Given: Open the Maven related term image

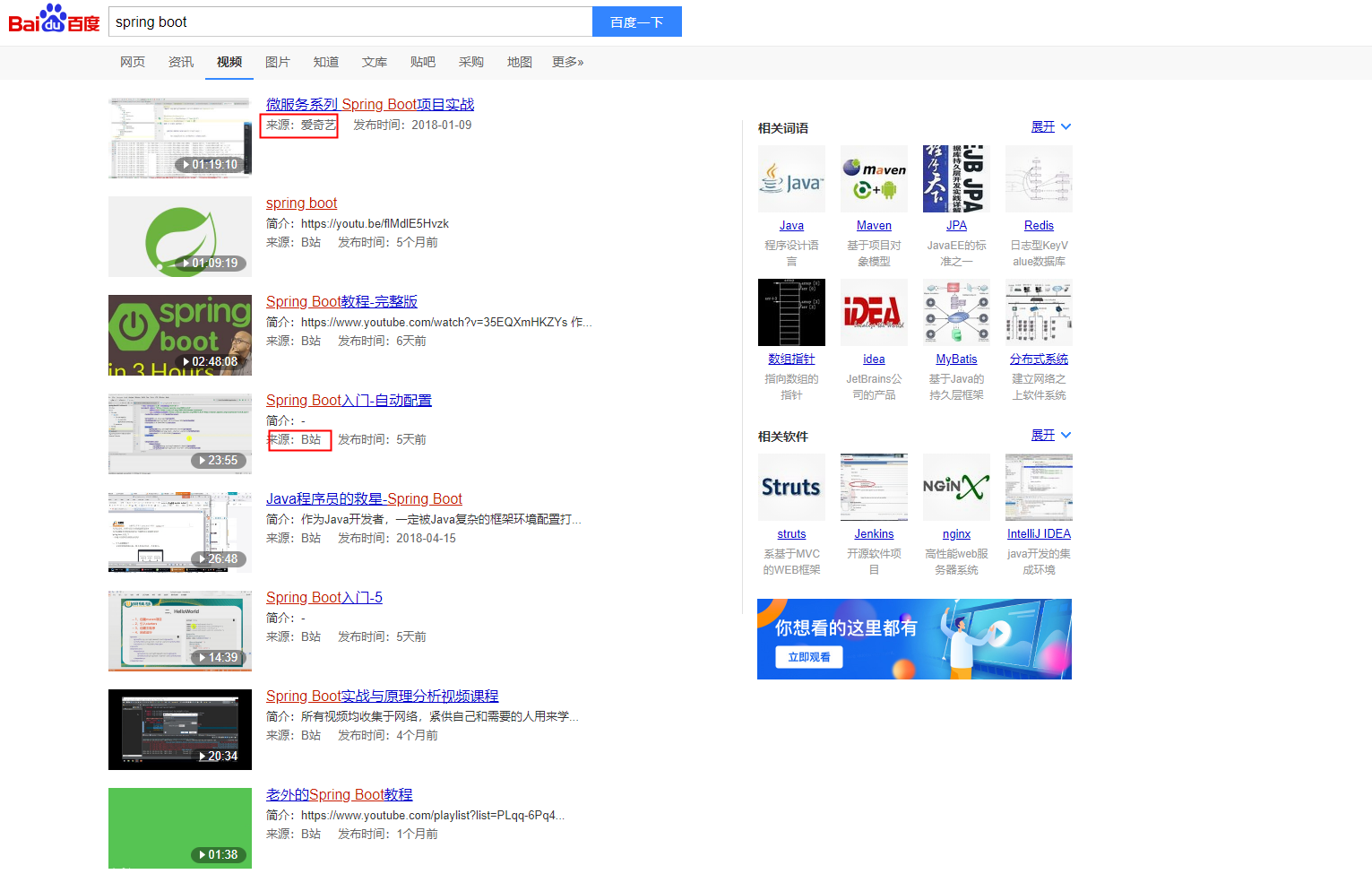Looking at the screenshot, I should point(874,178).
